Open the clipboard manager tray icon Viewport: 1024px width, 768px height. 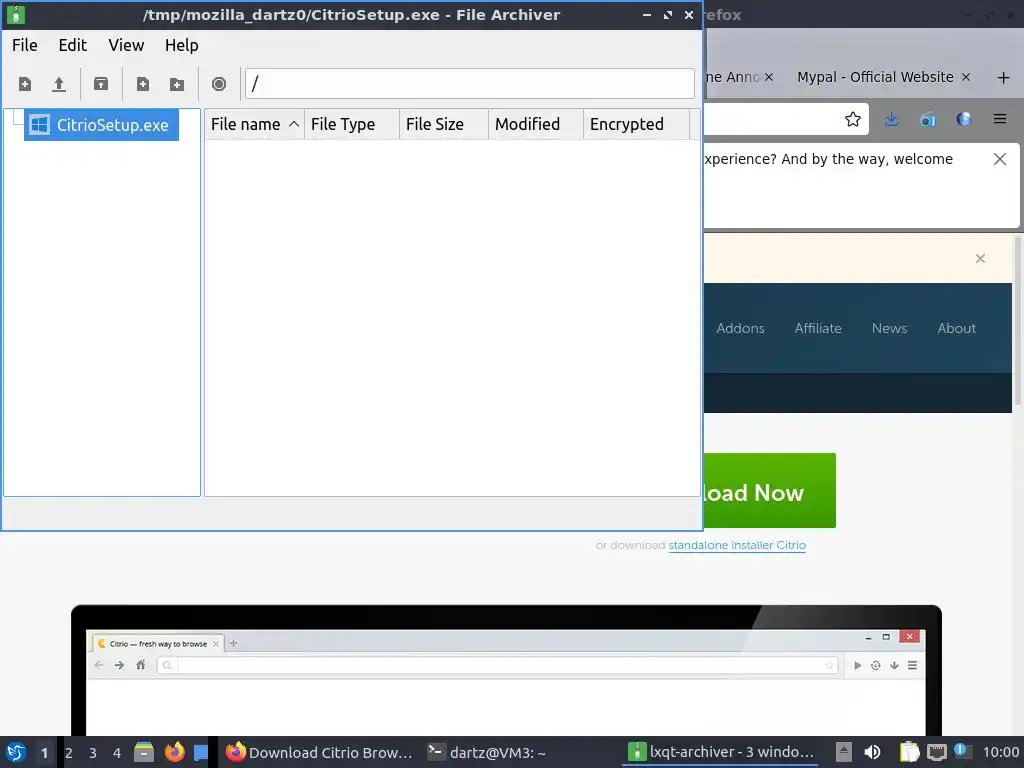[x=908, y=752]
